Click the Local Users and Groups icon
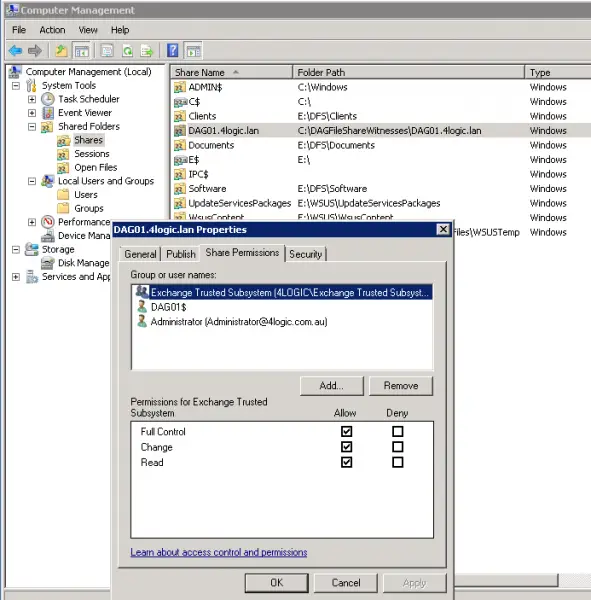591x600 pixels. point(48,181)
